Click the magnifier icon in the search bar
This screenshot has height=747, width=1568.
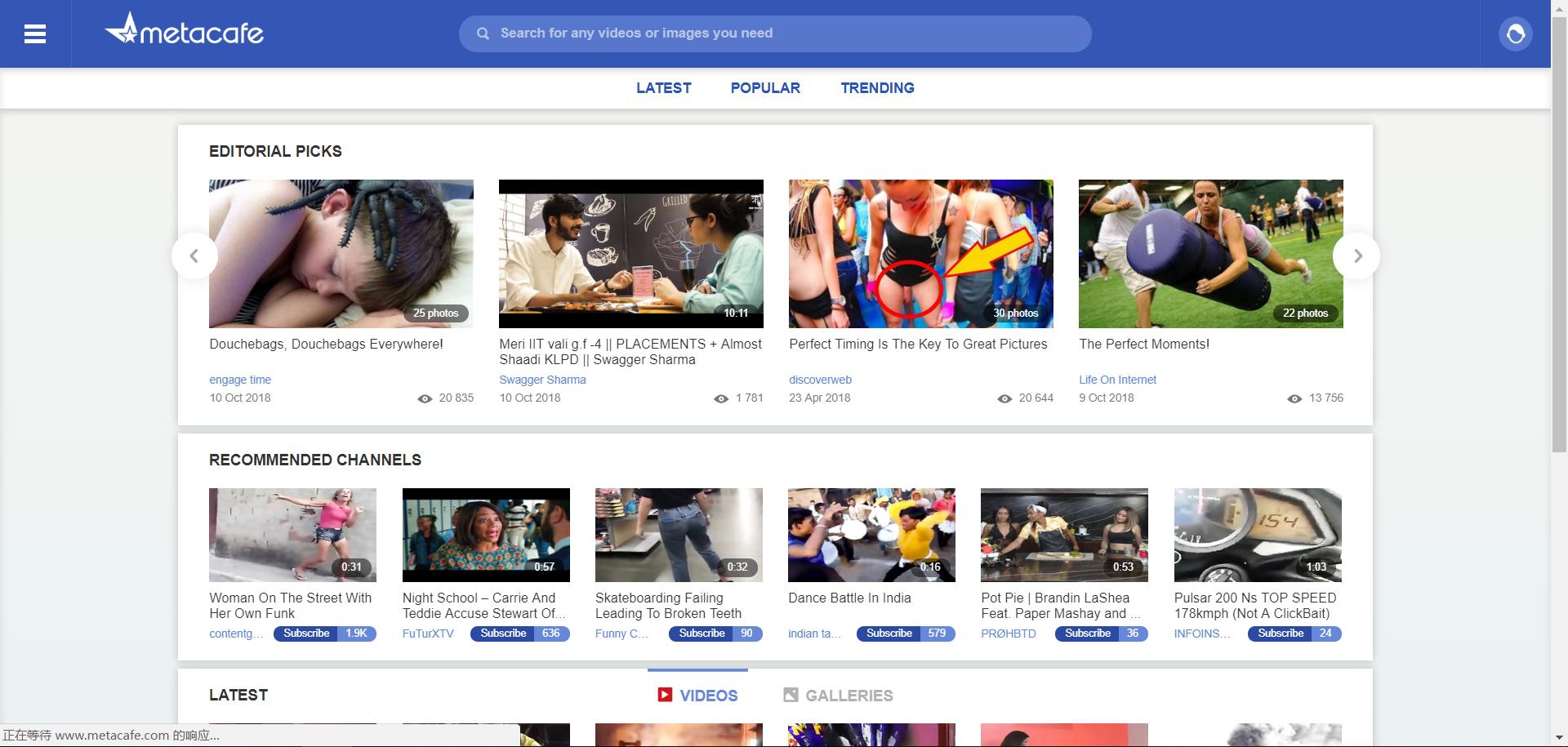483,33
